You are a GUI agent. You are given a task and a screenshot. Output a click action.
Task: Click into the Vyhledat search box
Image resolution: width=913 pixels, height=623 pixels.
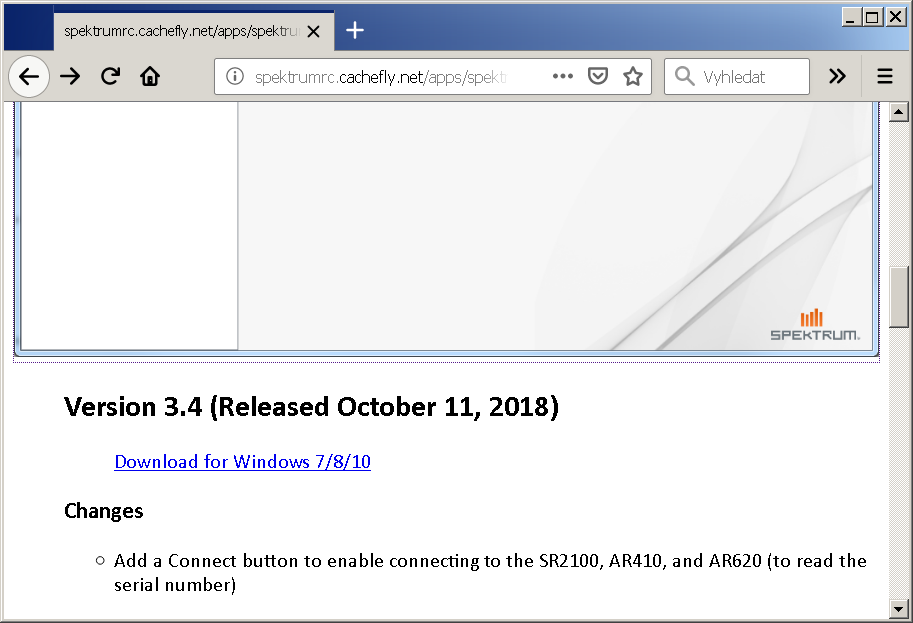click(750, 77)
